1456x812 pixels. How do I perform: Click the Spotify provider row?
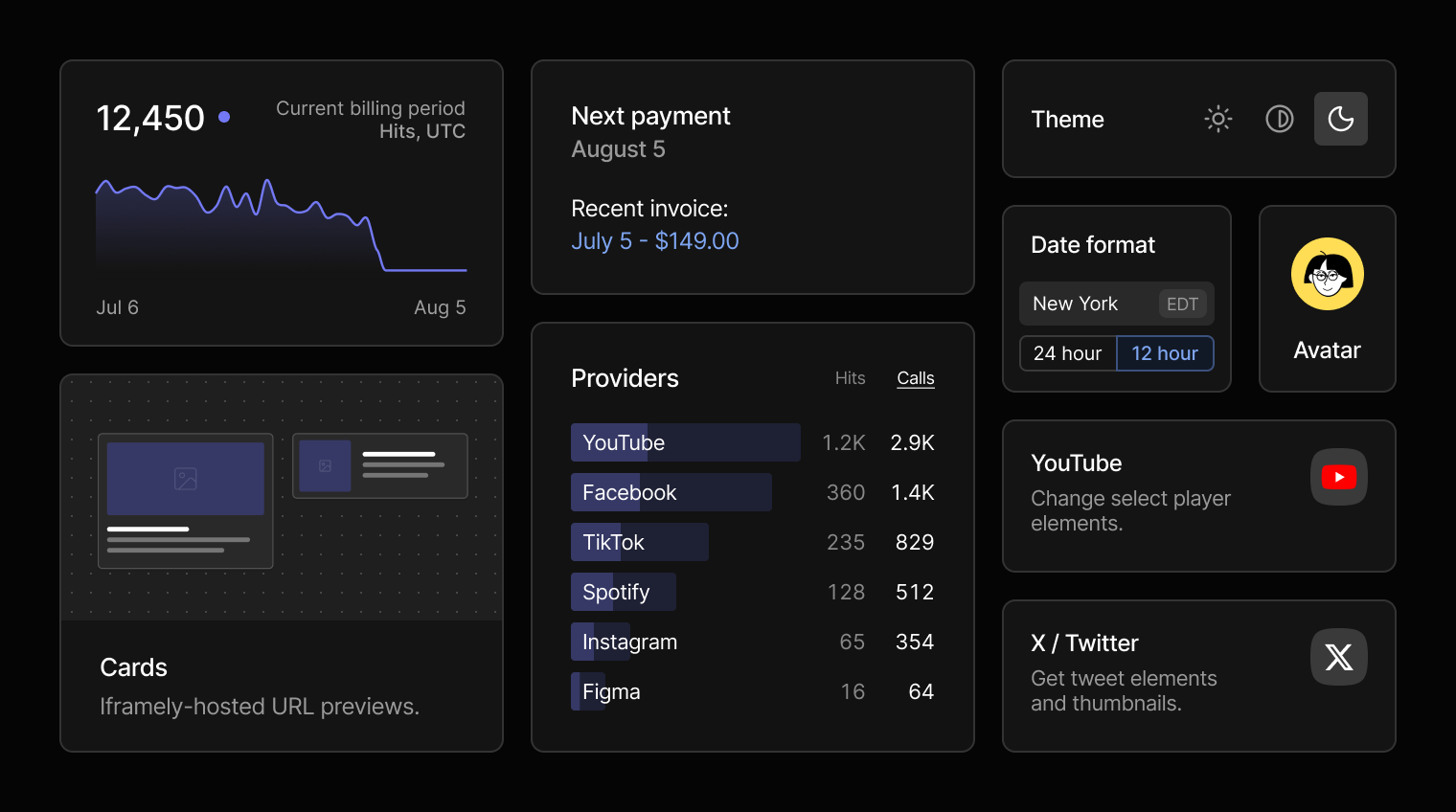click(753, 592)
